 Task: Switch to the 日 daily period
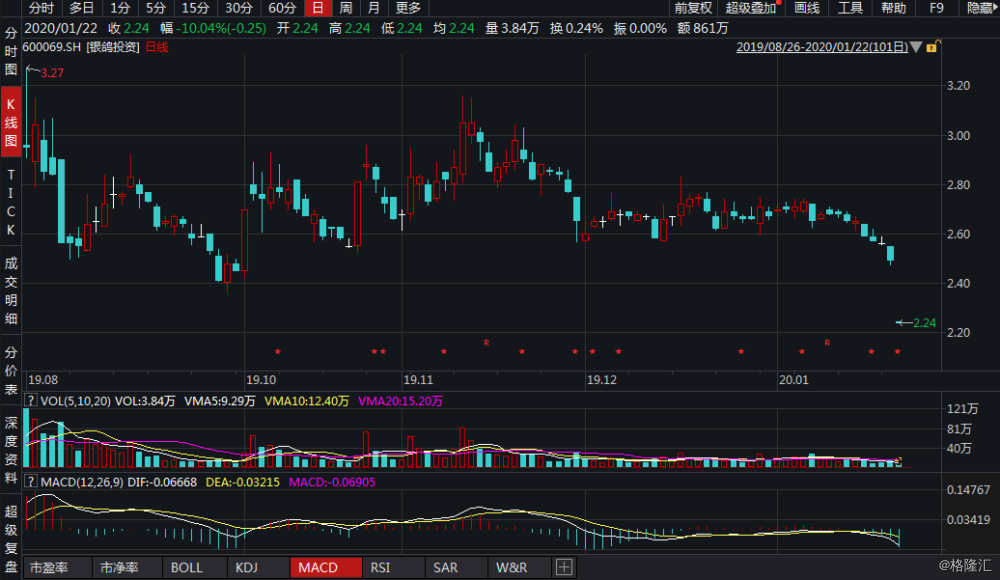click(317, 8)
